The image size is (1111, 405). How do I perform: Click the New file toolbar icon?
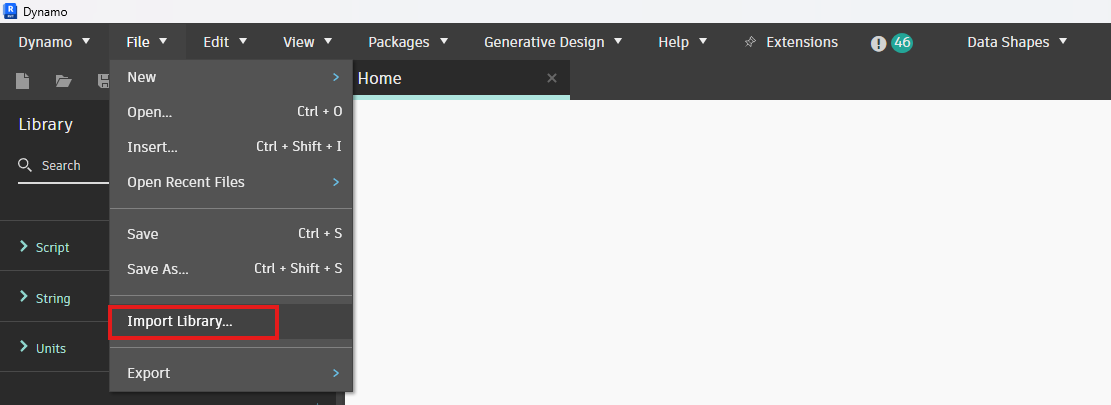(23, 81)
